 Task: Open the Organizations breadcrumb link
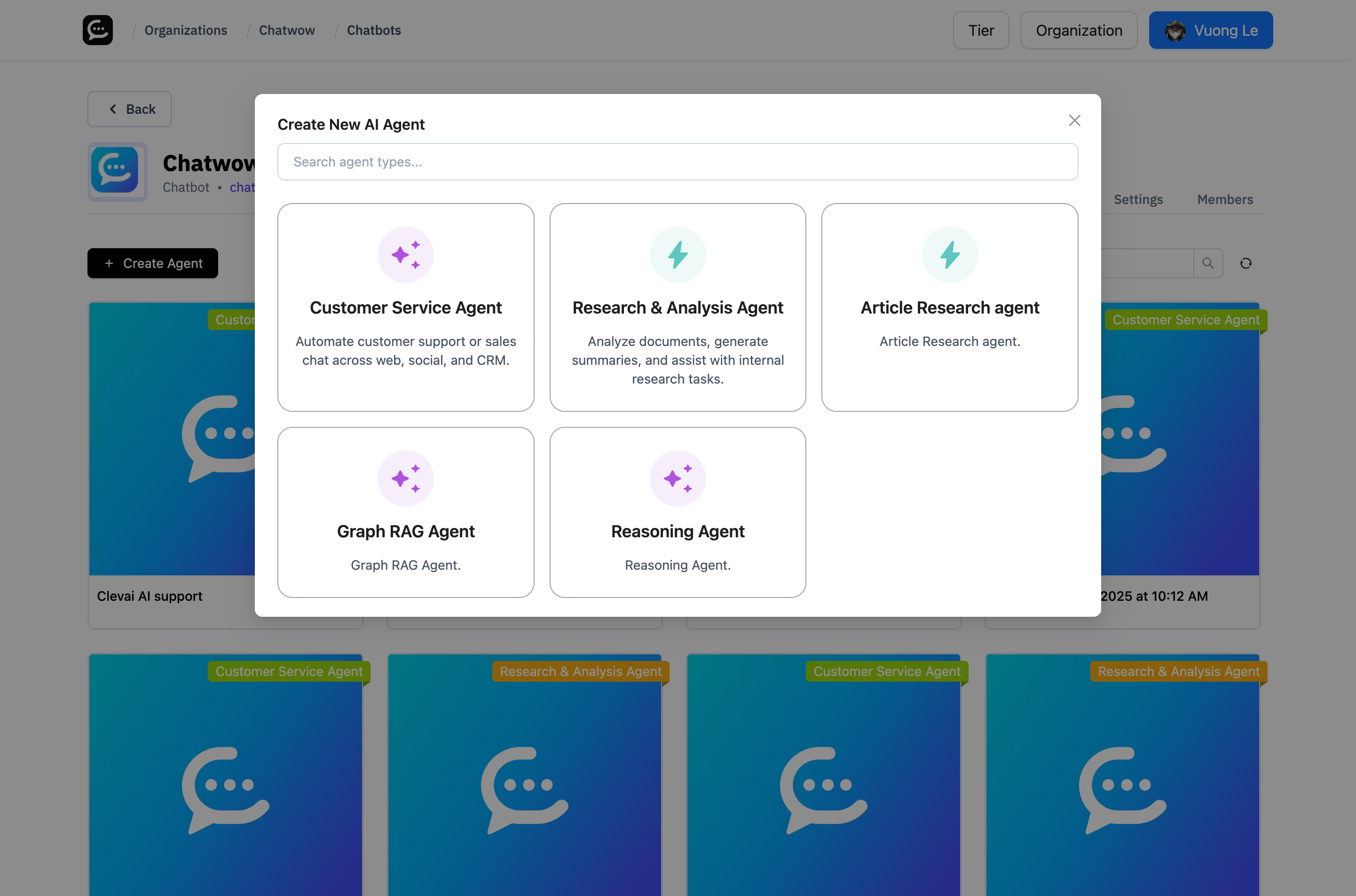[x=185, y=30]
